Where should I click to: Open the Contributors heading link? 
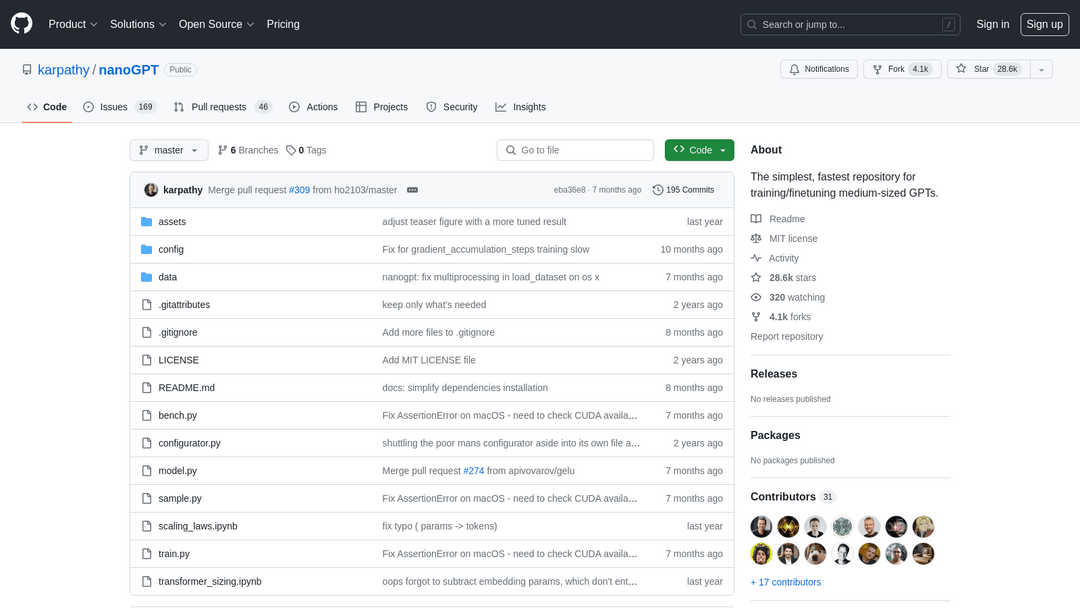pos(793,496)
